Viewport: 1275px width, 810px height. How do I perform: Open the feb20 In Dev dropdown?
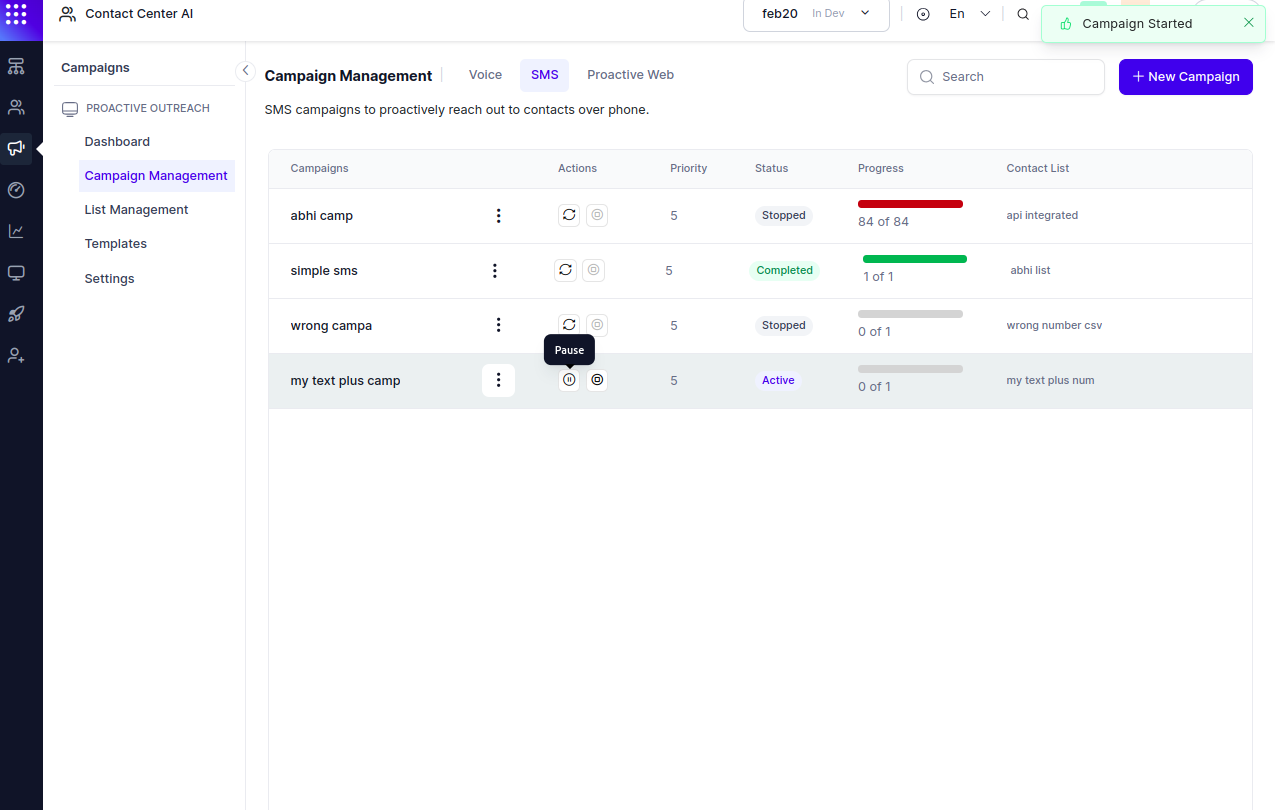click(816, 14)
